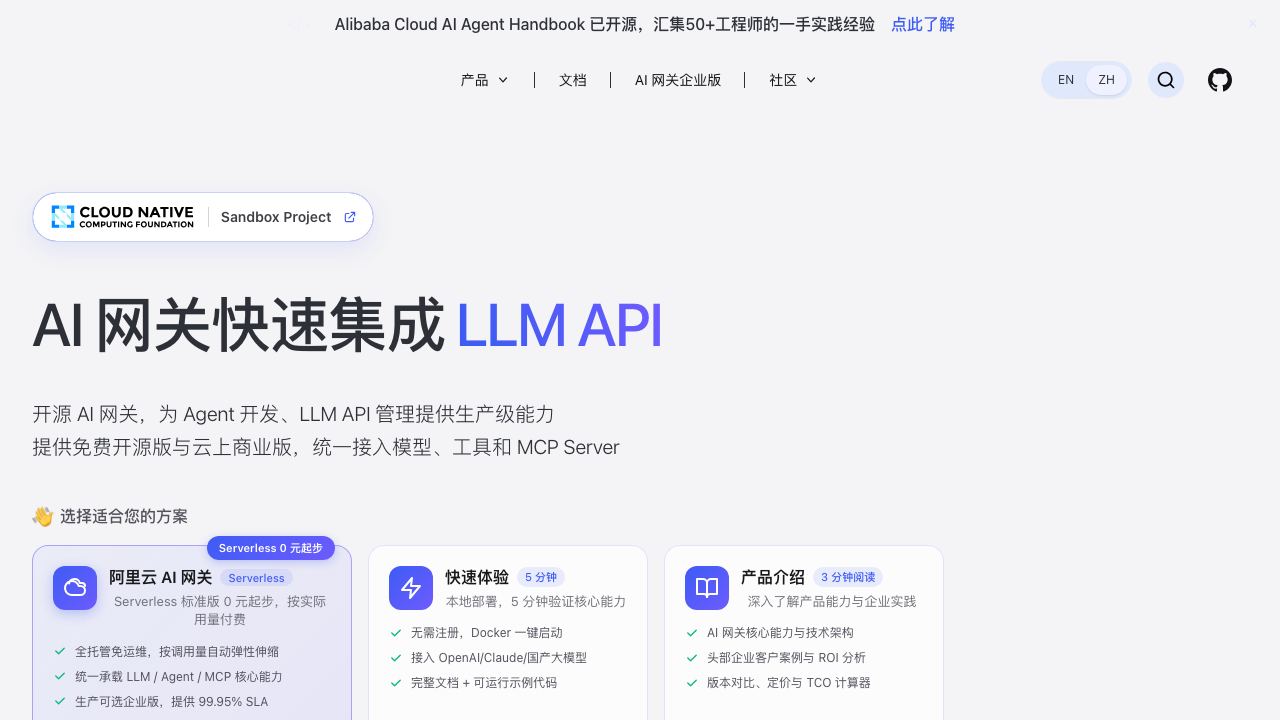Open the 阿里云 AI 网关 card title
This screenshot has height=720, width=1280.
(160, 577)
